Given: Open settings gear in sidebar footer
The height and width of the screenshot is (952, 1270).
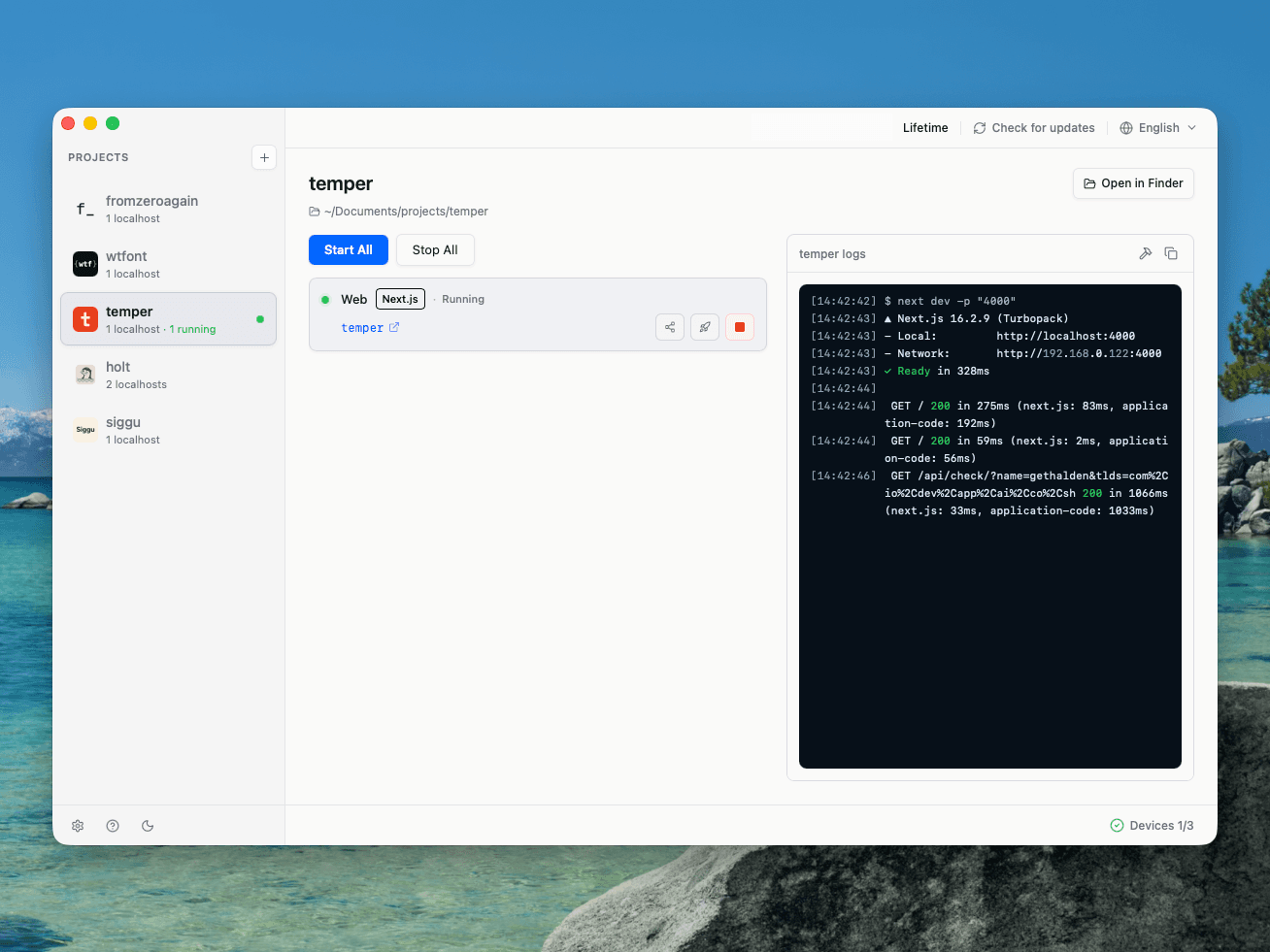Looking at the screenshot, I should [x=78, y=826].
